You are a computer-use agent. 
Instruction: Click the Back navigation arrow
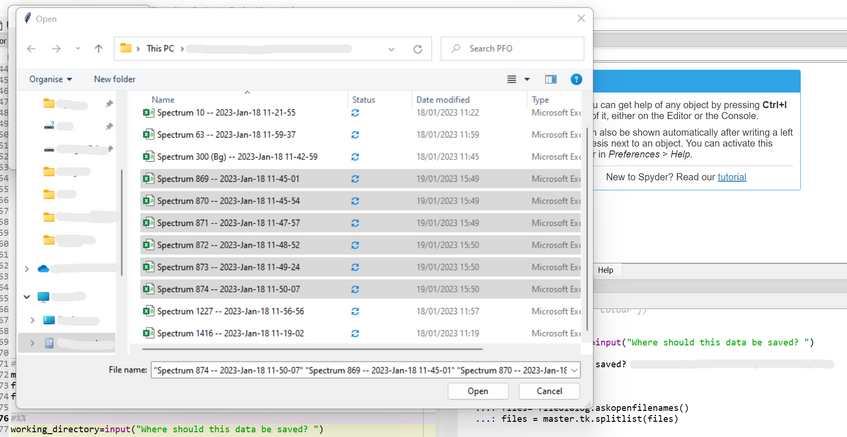32,48
